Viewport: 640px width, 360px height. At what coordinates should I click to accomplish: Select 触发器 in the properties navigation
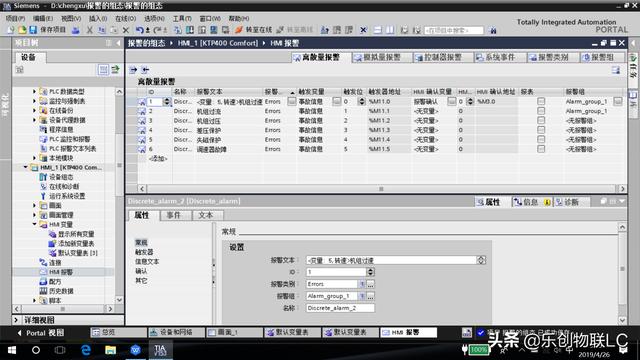coord(144,252)
